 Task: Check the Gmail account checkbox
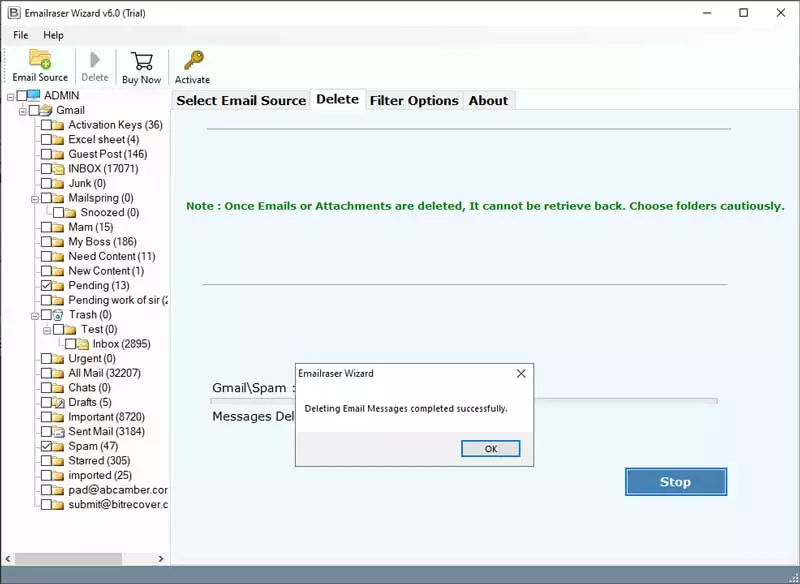(x=34, y=110)
